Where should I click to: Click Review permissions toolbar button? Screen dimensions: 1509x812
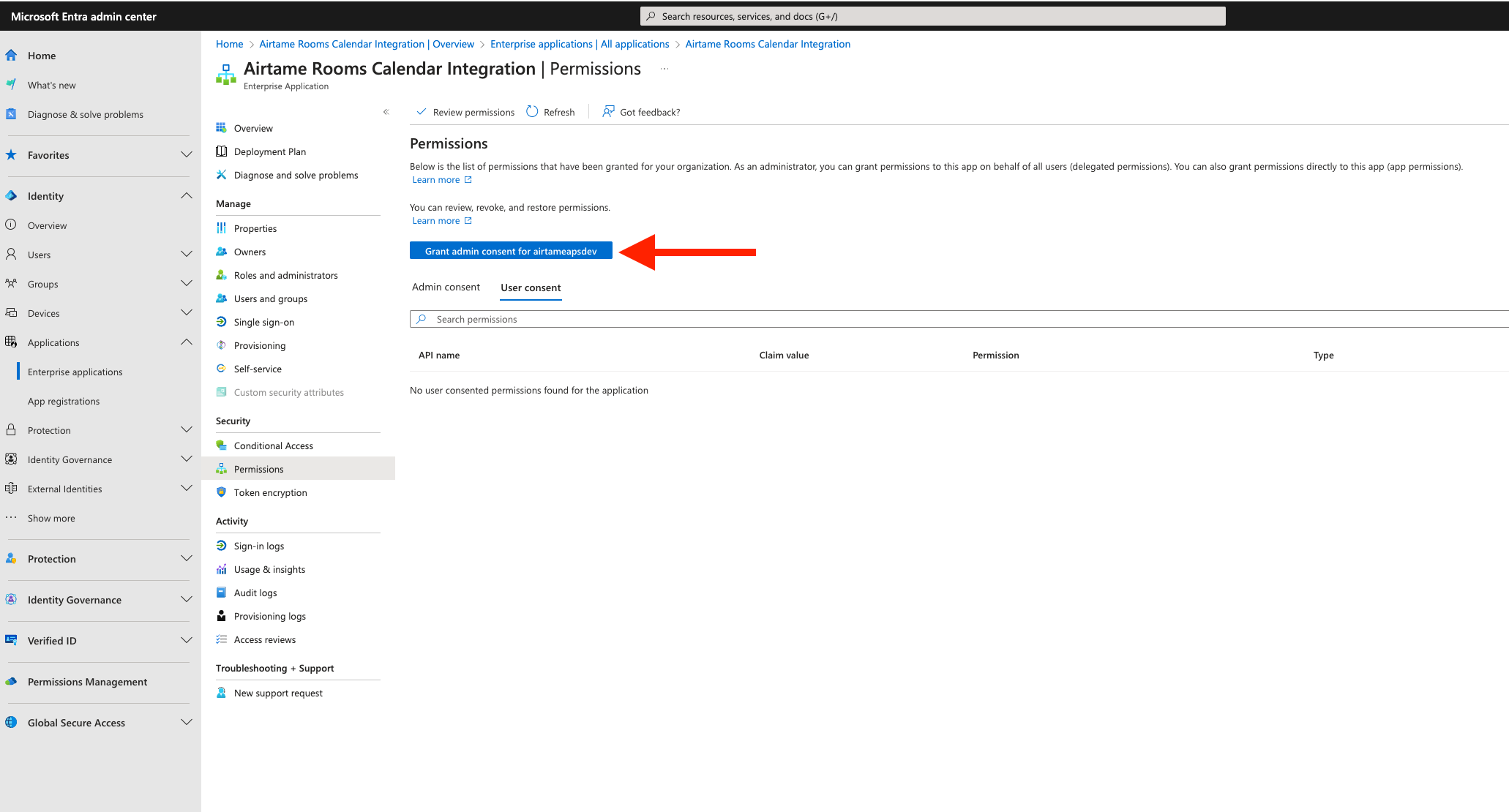coord(465,112)
